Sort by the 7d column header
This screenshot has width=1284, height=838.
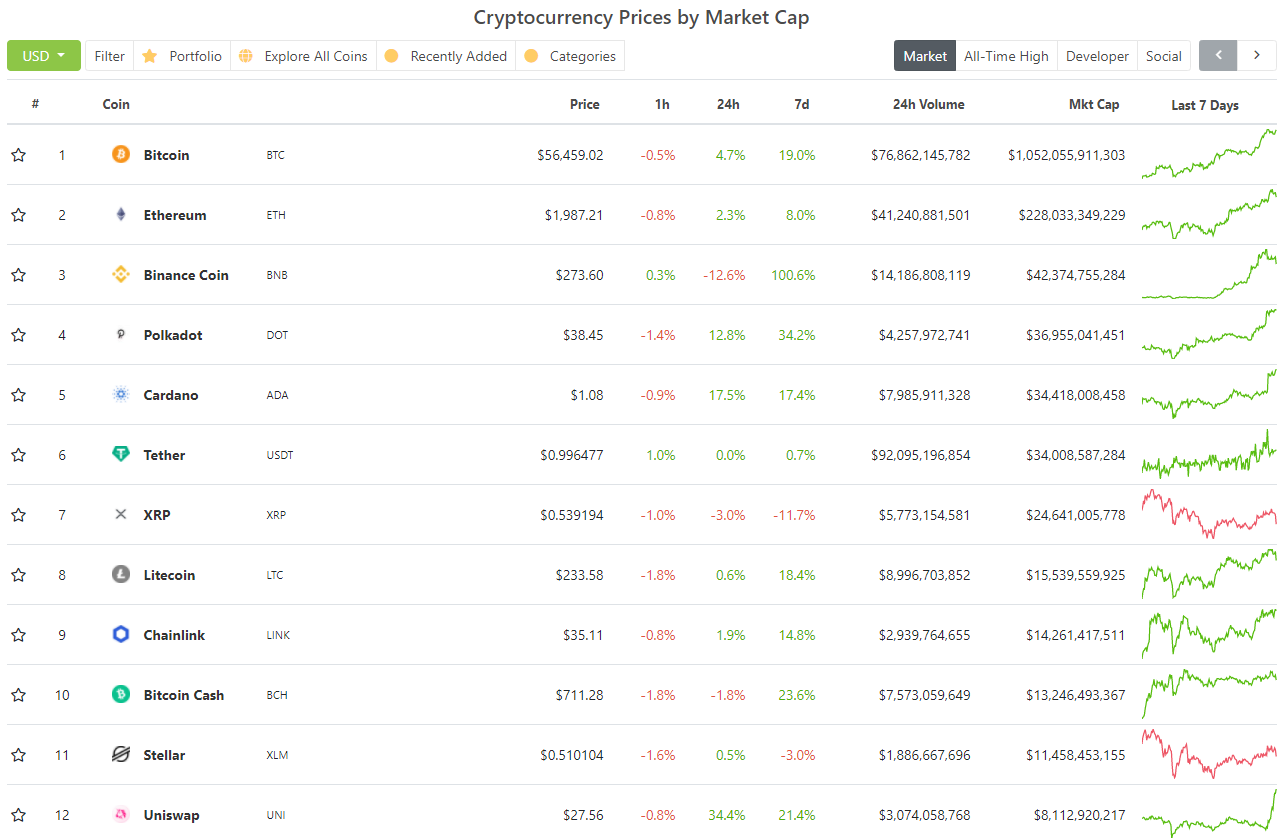tap(801, 104)
